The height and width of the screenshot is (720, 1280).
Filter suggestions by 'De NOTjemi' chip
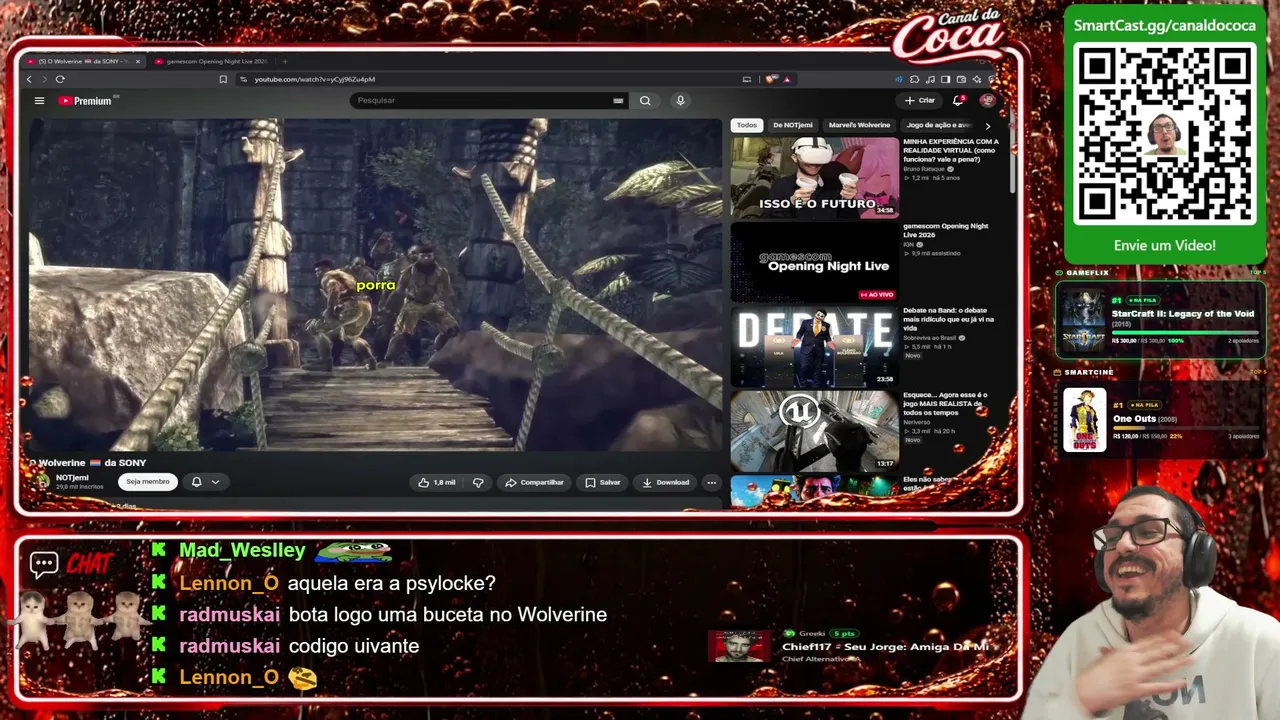793,125
